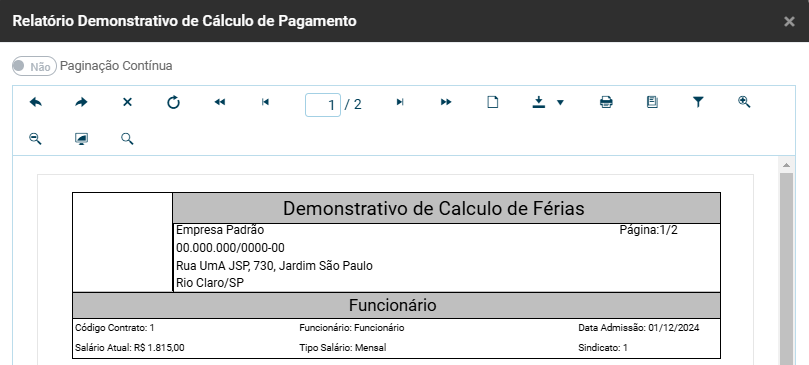Open the search magnifier icon

click(127, 139)
